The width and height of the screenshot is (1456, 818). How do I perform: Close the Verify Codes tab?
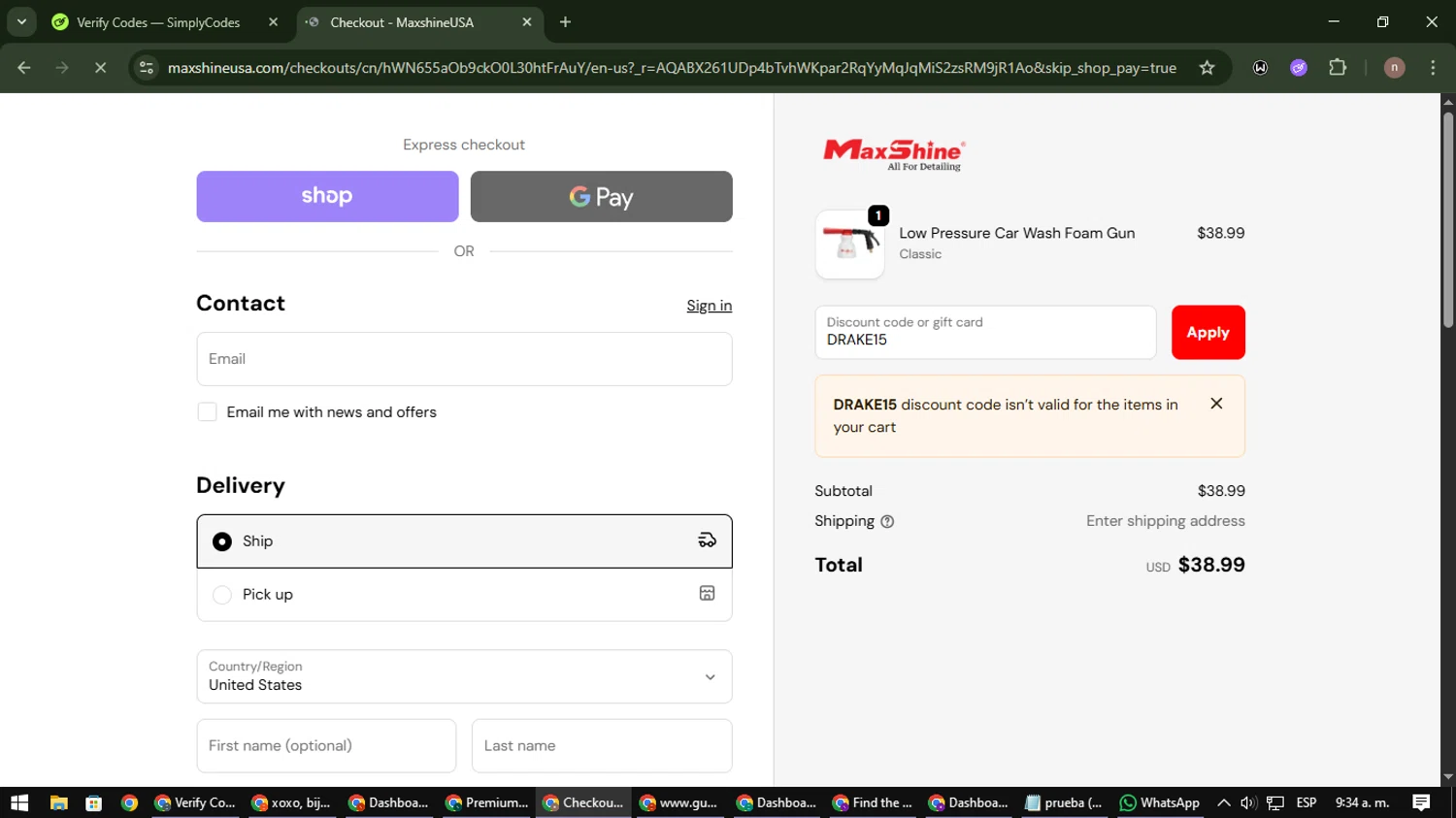(273, 21)
